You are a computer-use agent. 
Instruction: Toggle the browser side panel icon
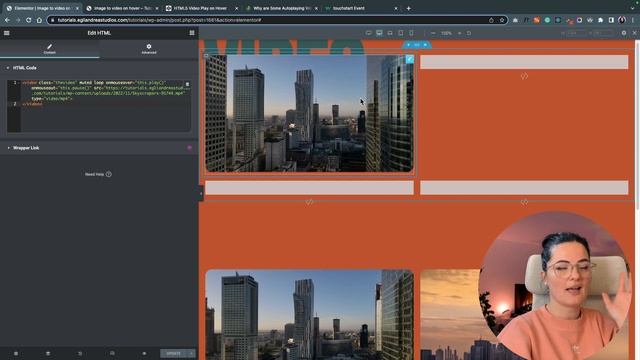point(611,20)
